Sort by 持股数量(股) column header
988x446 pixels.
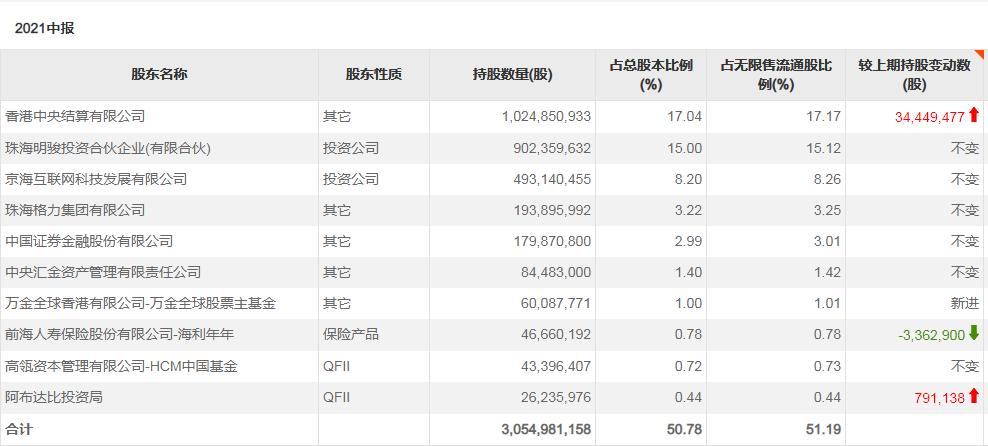point(512,74)
